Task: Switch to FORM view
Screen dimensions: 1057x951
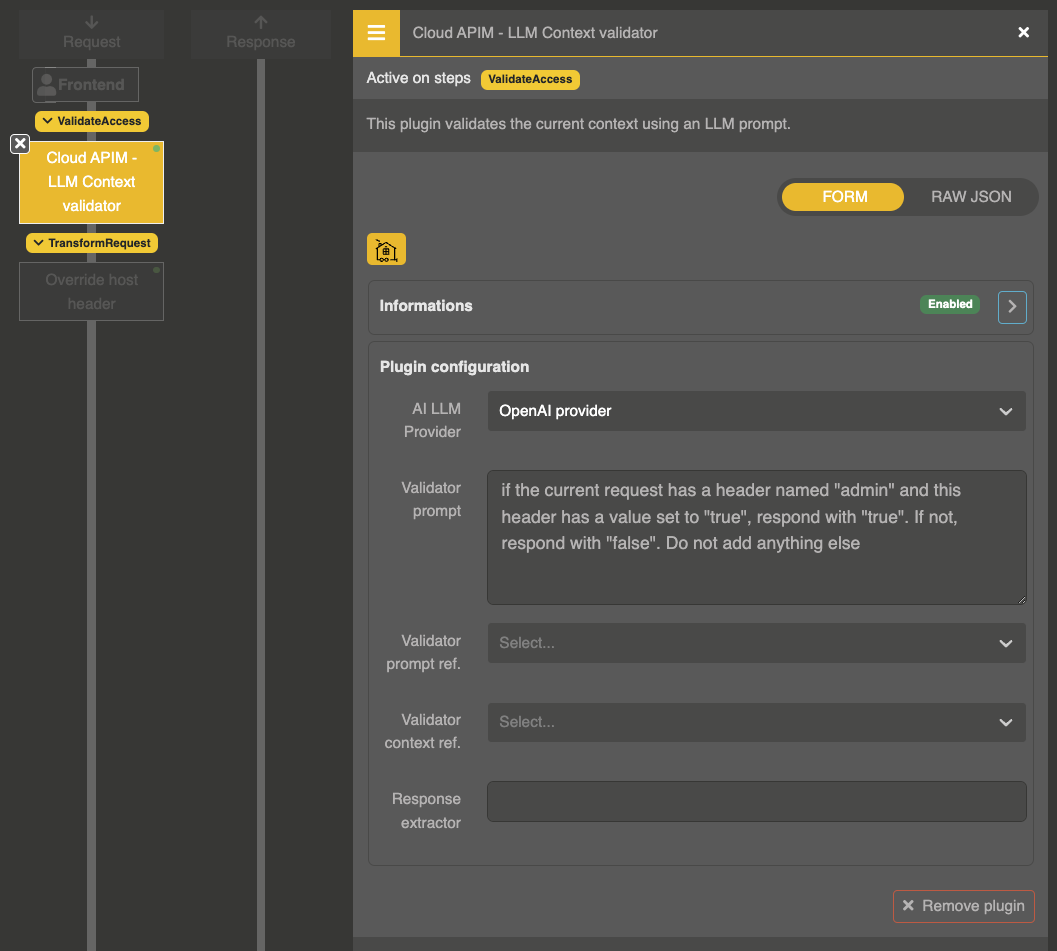Action: click(843, 197)
